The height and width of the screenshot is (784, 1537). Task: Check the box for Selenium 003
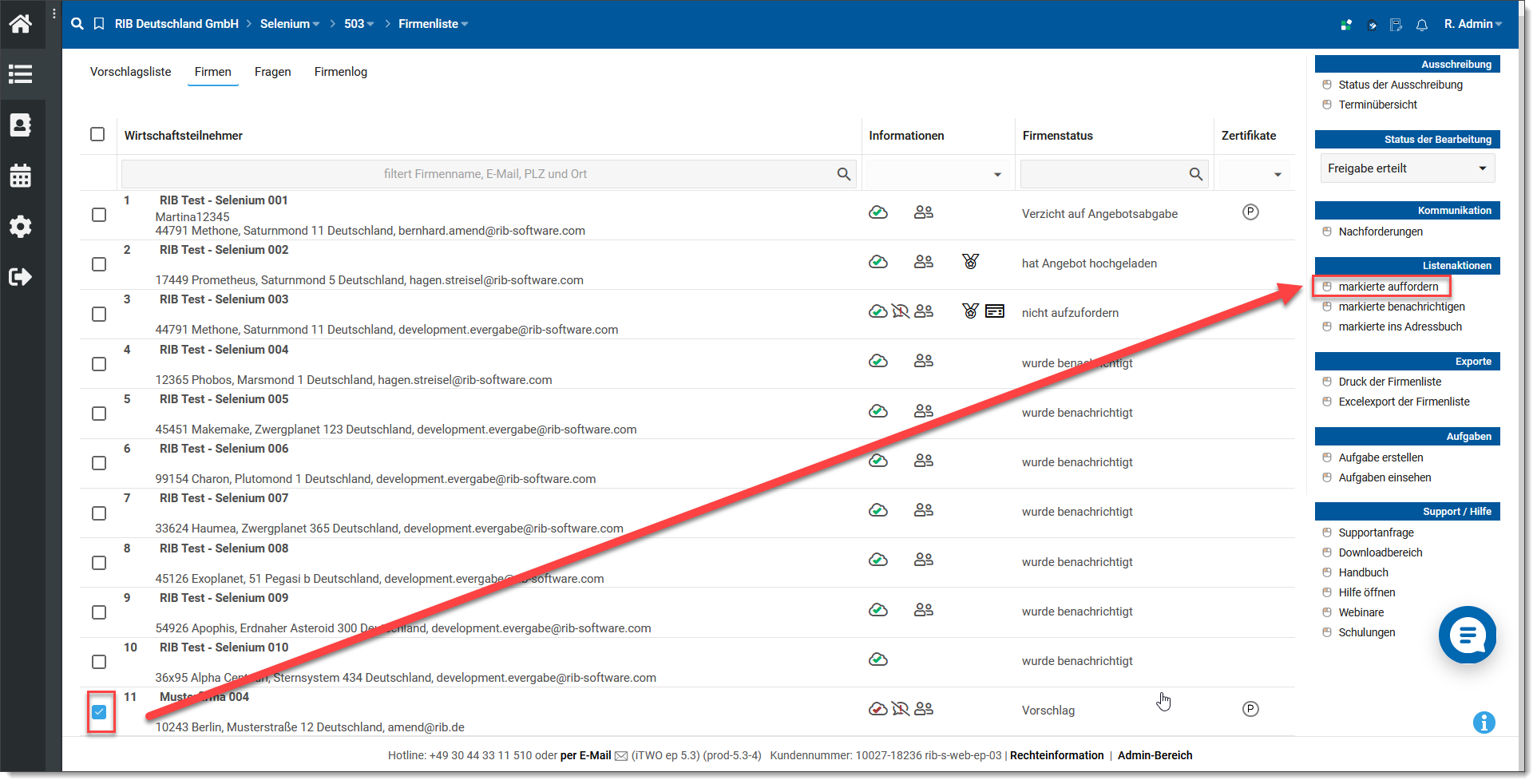99,315
